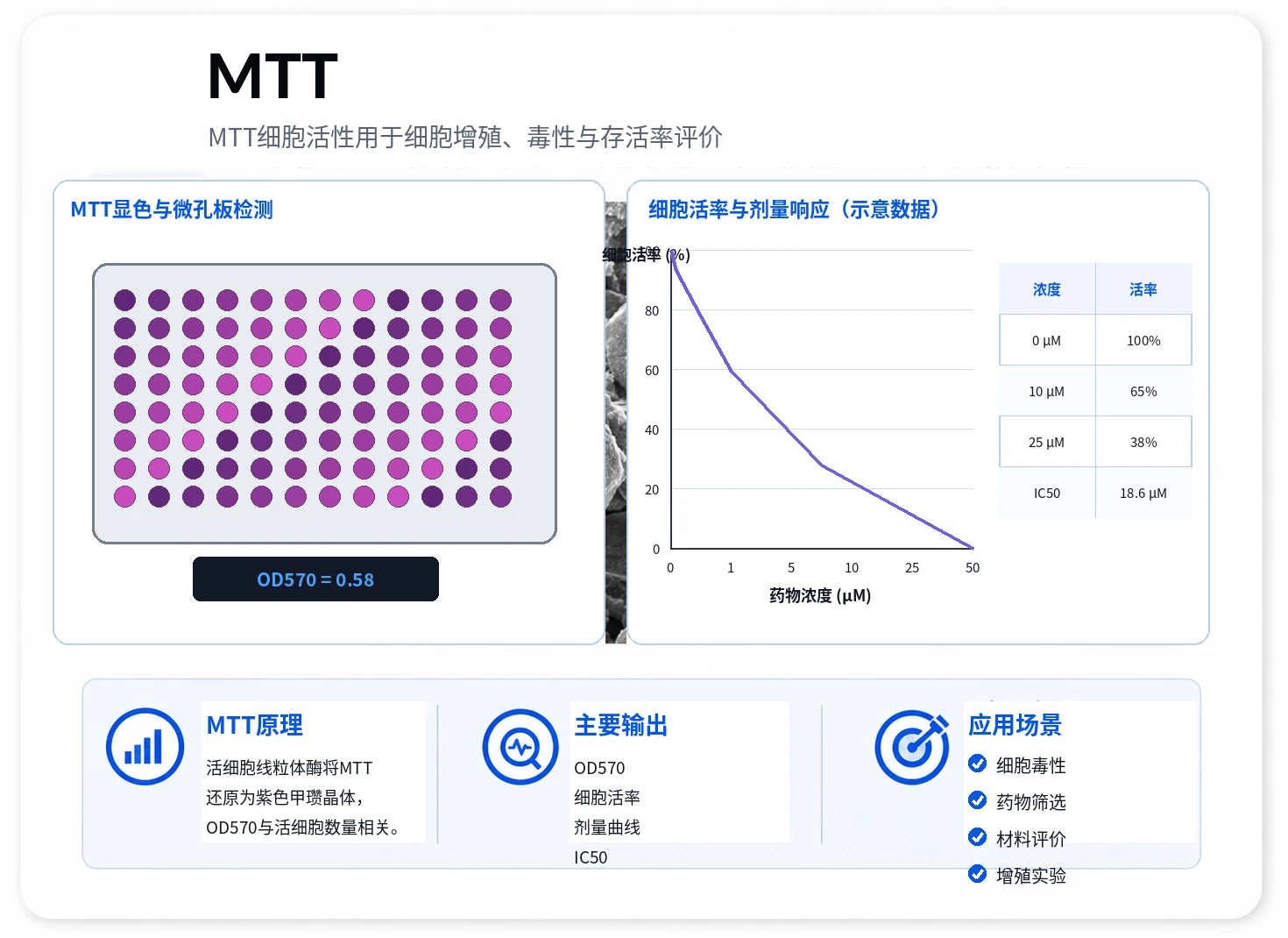
Task: Click the line OD570与活细胞数量相关。
Action: pos(303,828)
